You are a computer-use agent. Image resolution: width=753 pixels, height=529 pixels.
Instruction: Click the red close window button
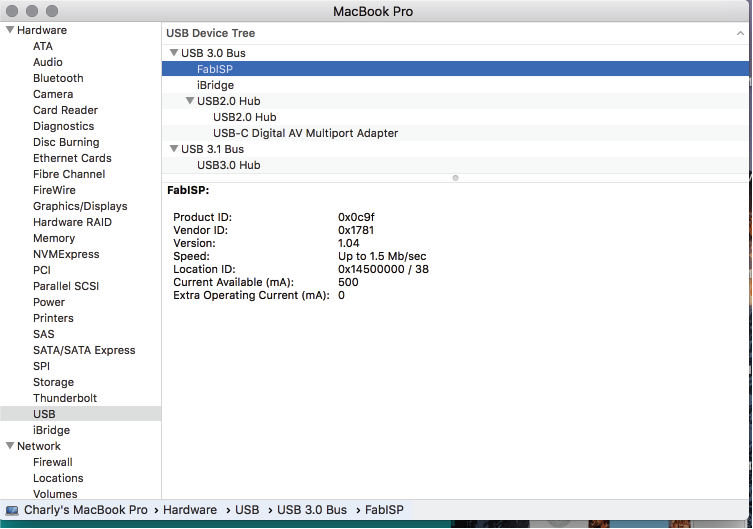(x=12, y=11)
